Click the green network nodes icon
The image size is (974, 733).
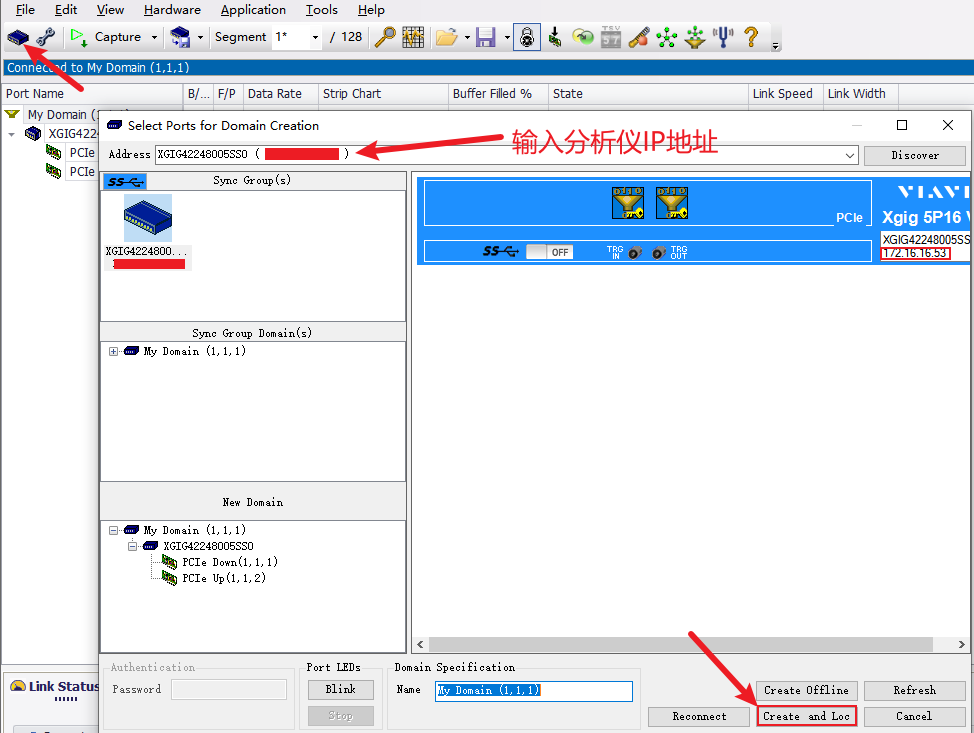coord(667,37)
